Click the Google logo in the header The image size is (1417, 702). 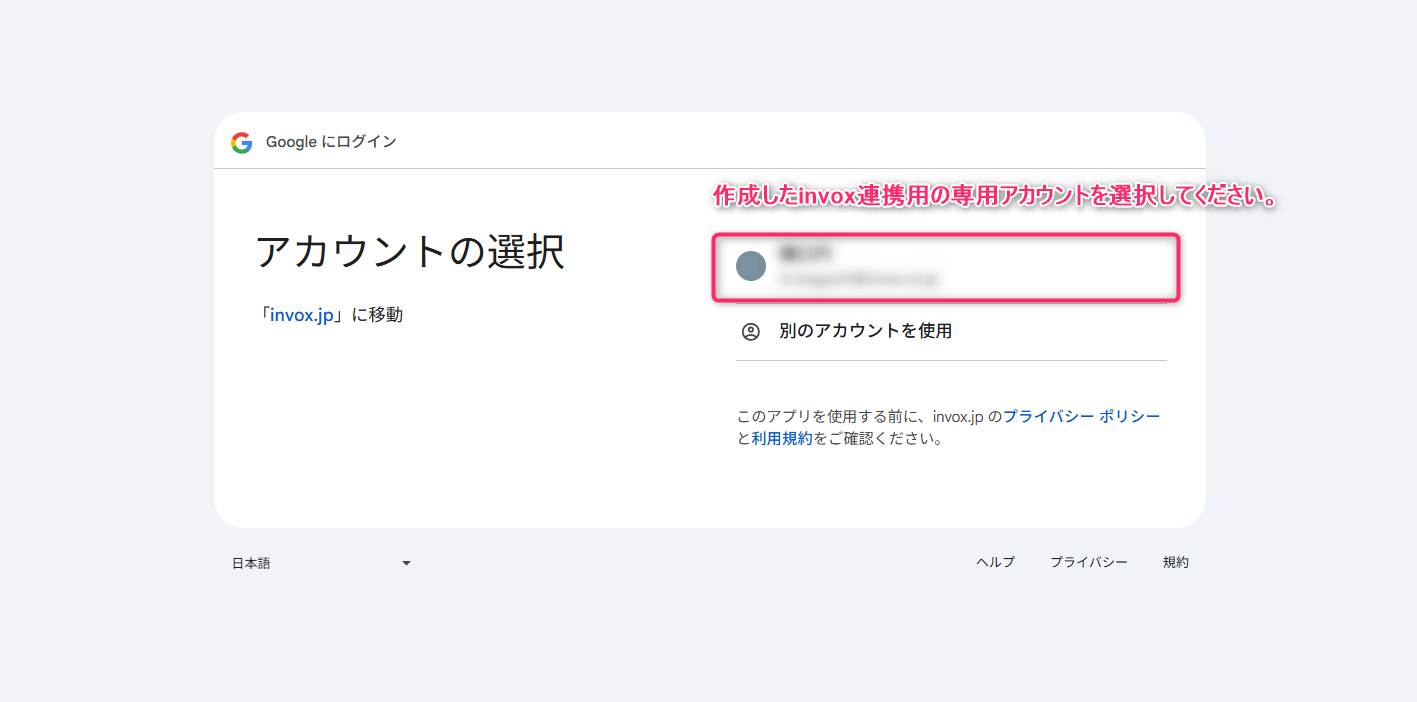click(x=242, y=143)
